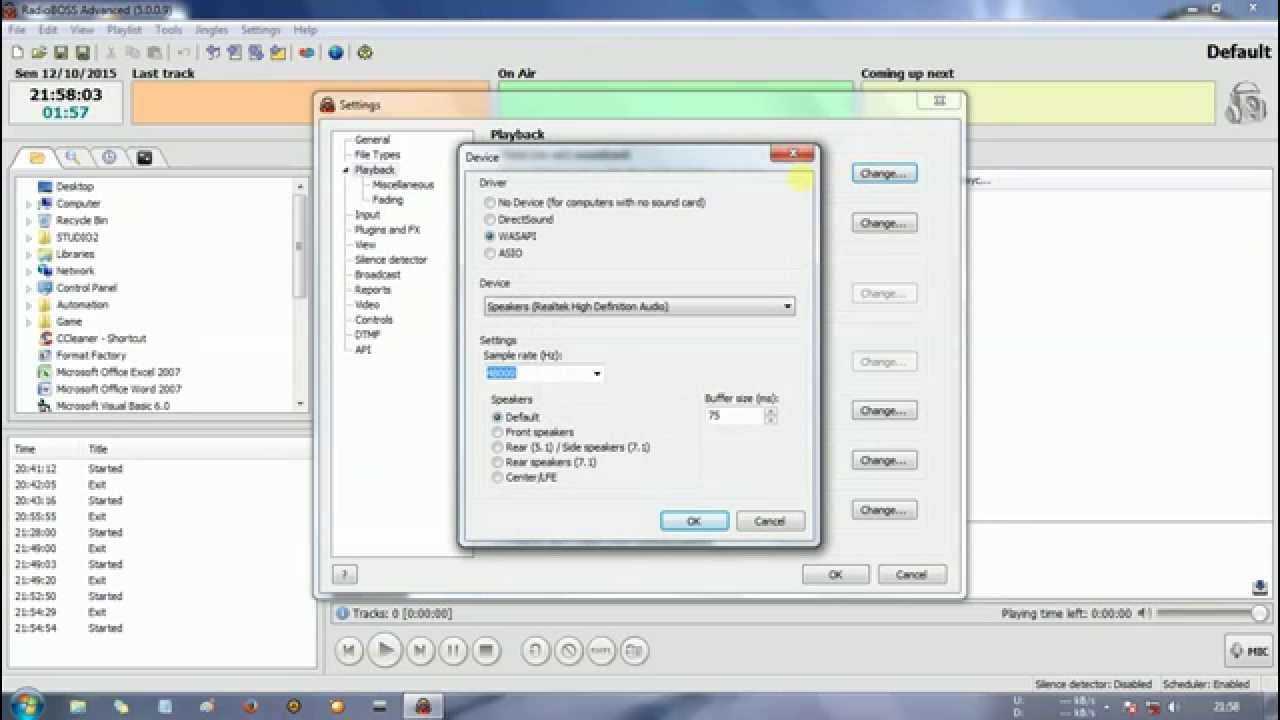Screen dimensions: 1280x720
Task: Open the Jingles menu
Action: (x=211, y=30)
